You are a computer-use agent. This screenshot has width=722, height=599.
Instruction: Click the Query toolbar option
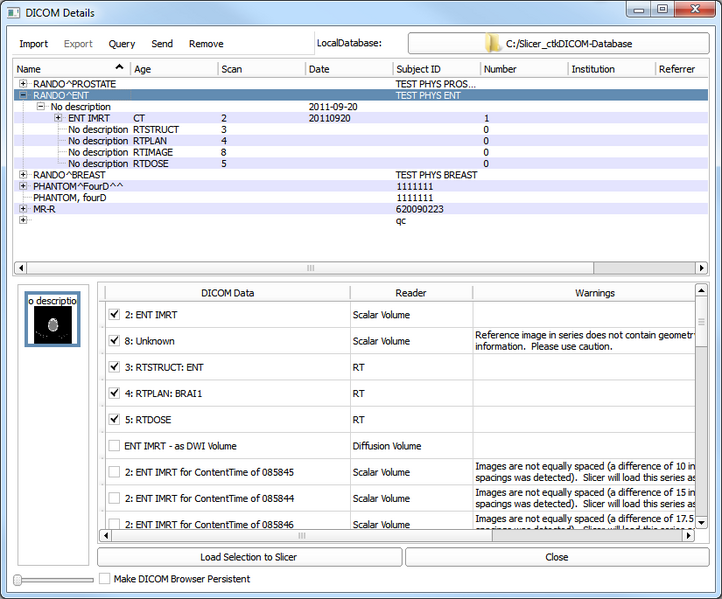[122, 44]
